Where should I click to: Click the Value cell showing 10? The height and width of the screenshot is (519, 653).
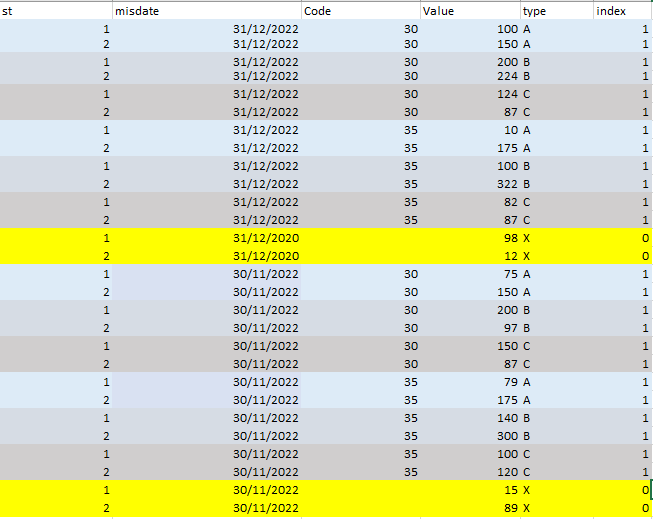[x=470, y=130]
